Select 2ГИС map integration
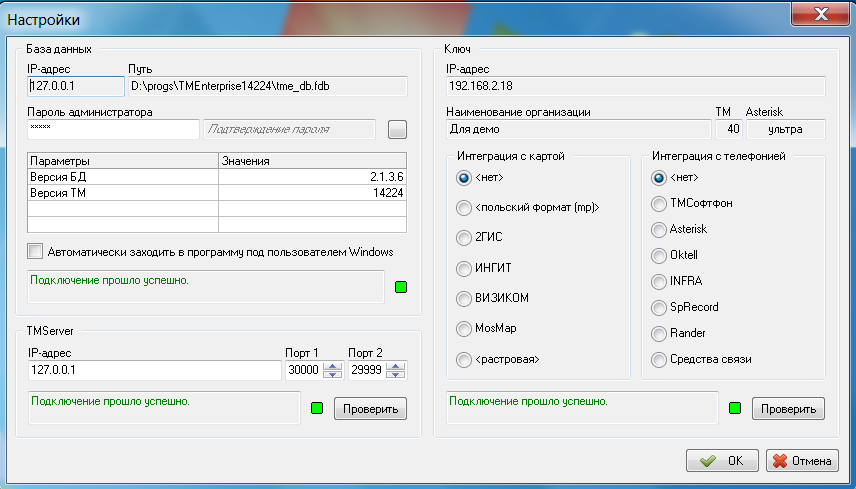856x489 pixels. [x=463, y=238]
